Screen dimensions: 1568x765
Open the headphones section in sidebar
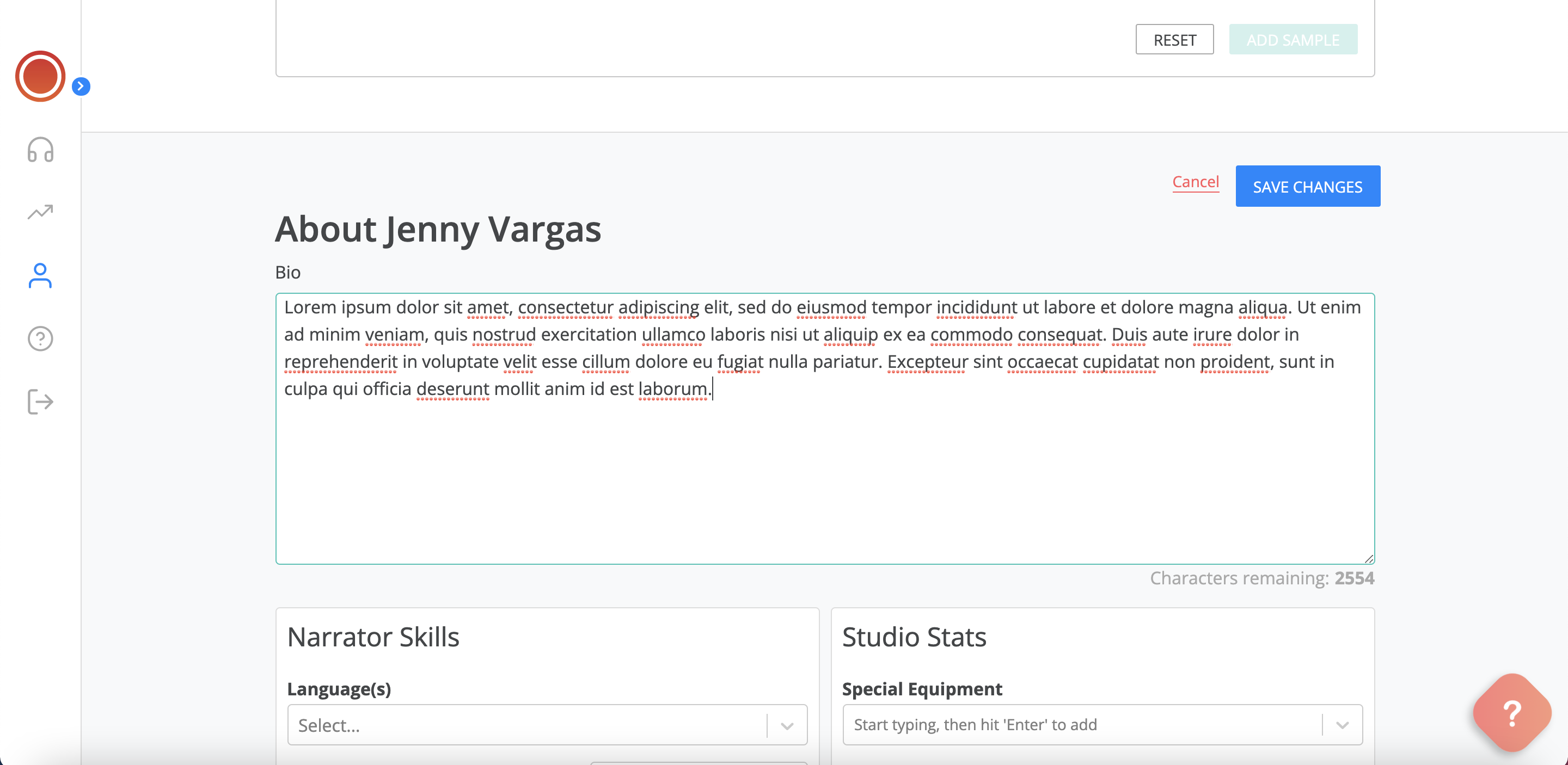(40, 150)
